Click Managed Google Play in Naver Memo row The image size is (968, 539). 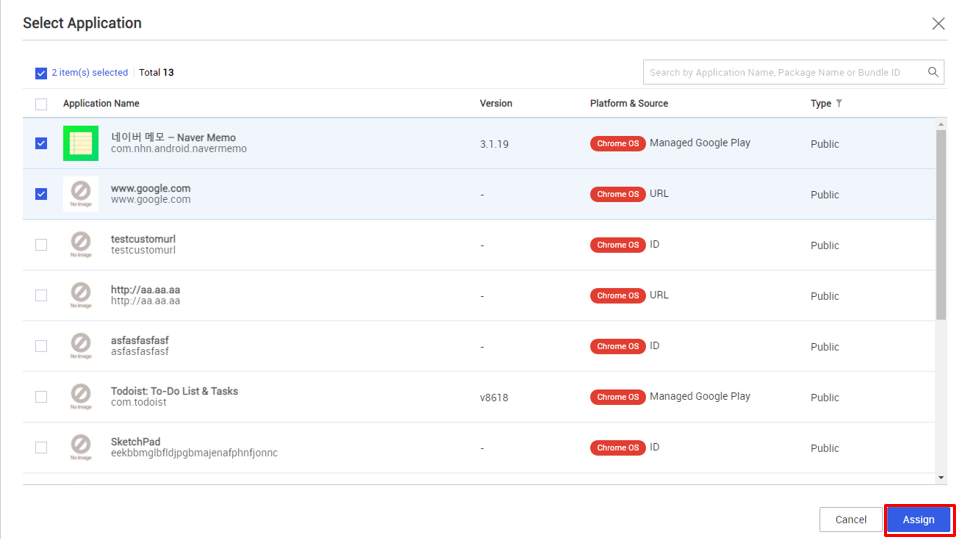point(699,143)
